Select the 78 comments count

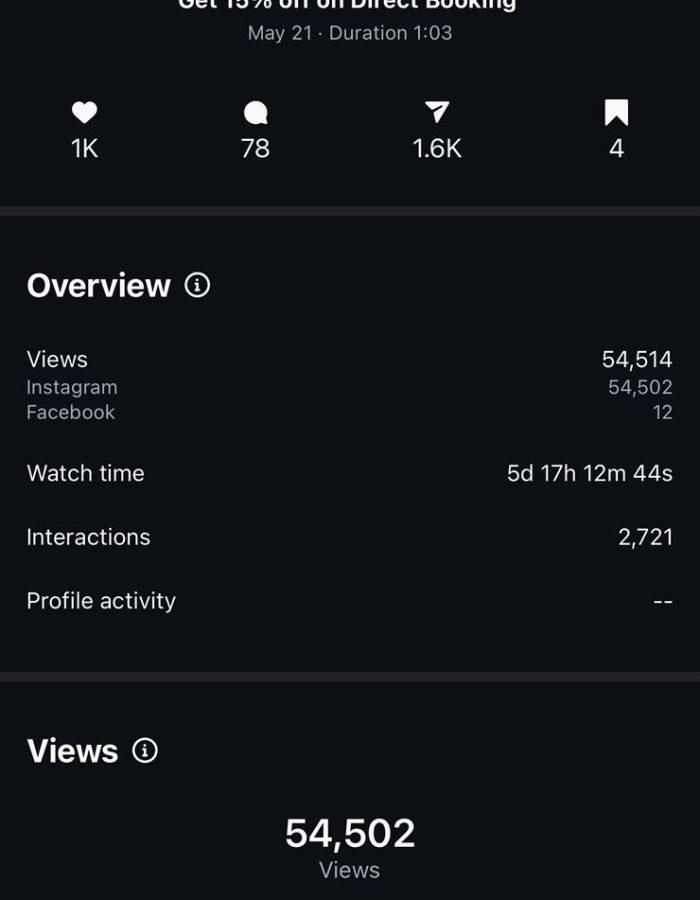pyautogui.click(x=255, y=149)
